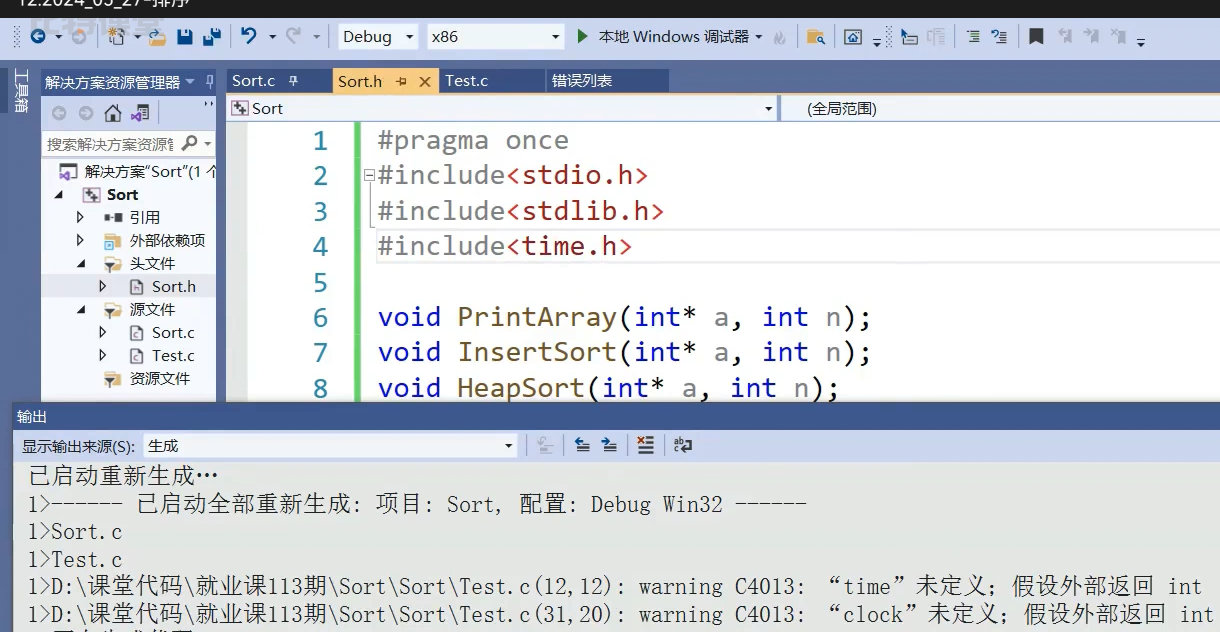Select the Sort.h tab
Image resolution: width=1220 pixels, height=632 pixels.
(360, 82)
